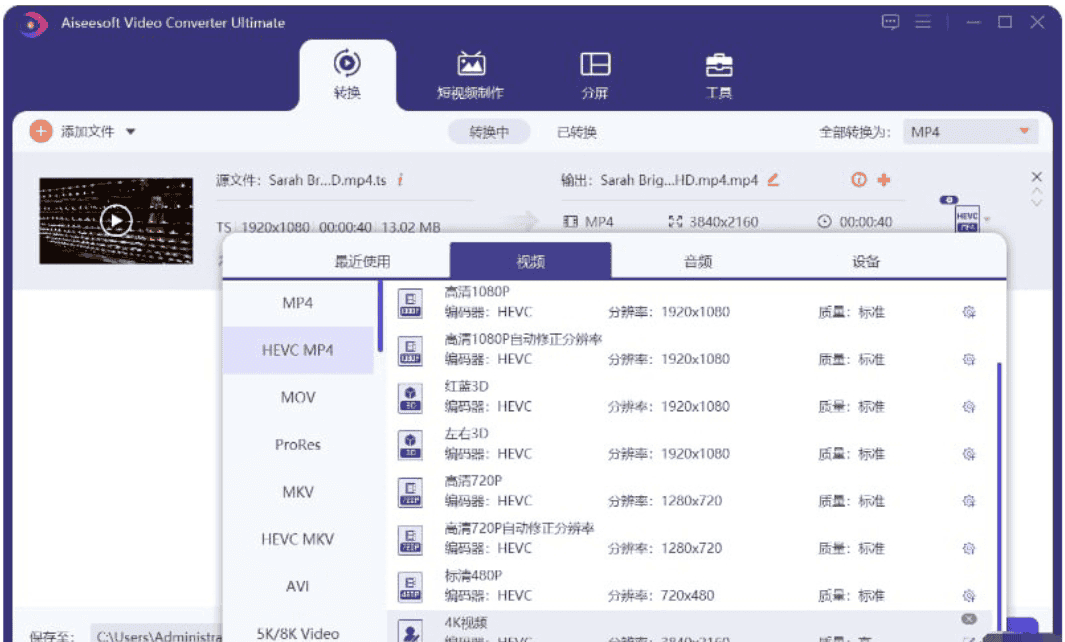Image resolution: width=1065 pixels, height=642 pixels.
Task: Open settings gear for 高清1080P profile
Action: 968,312
